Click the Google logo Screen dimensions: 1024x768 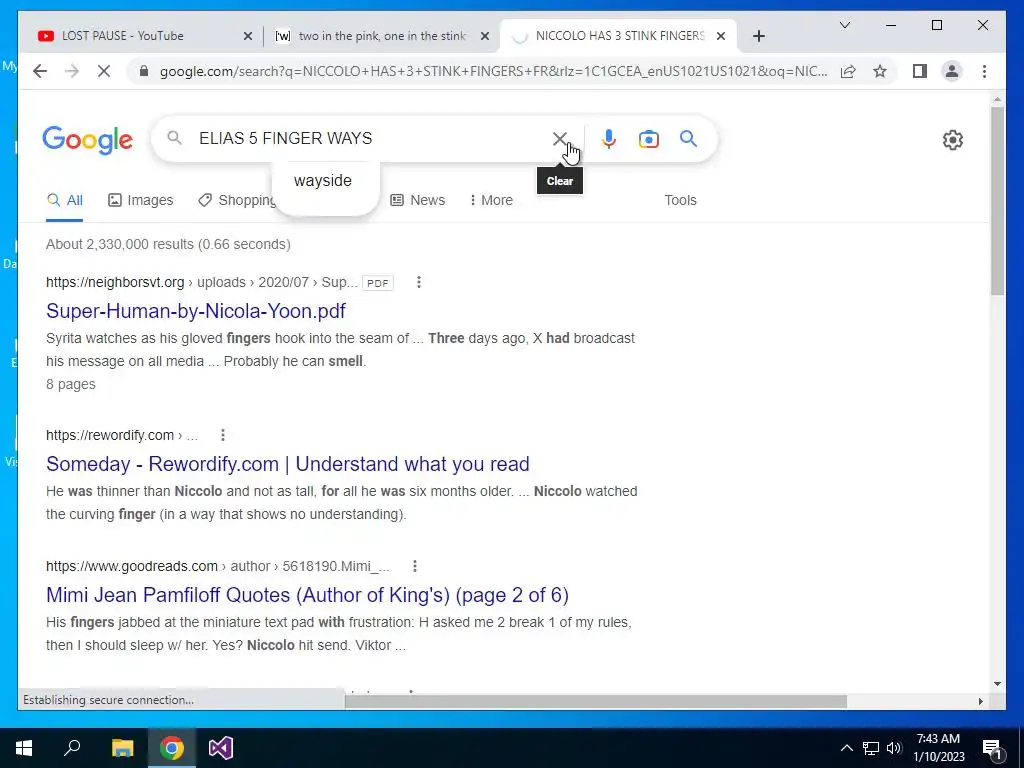(88, 140)
